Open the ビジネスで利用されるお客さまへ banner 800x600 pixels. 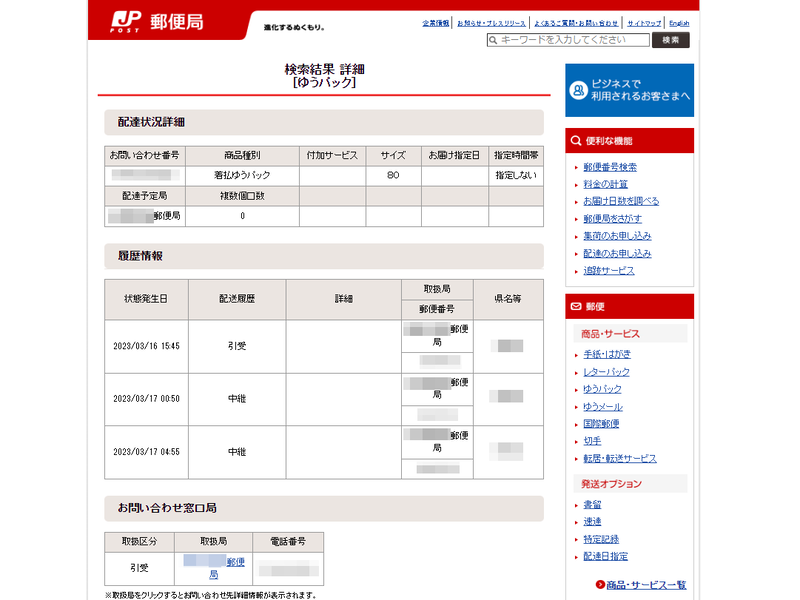(630, 88)
